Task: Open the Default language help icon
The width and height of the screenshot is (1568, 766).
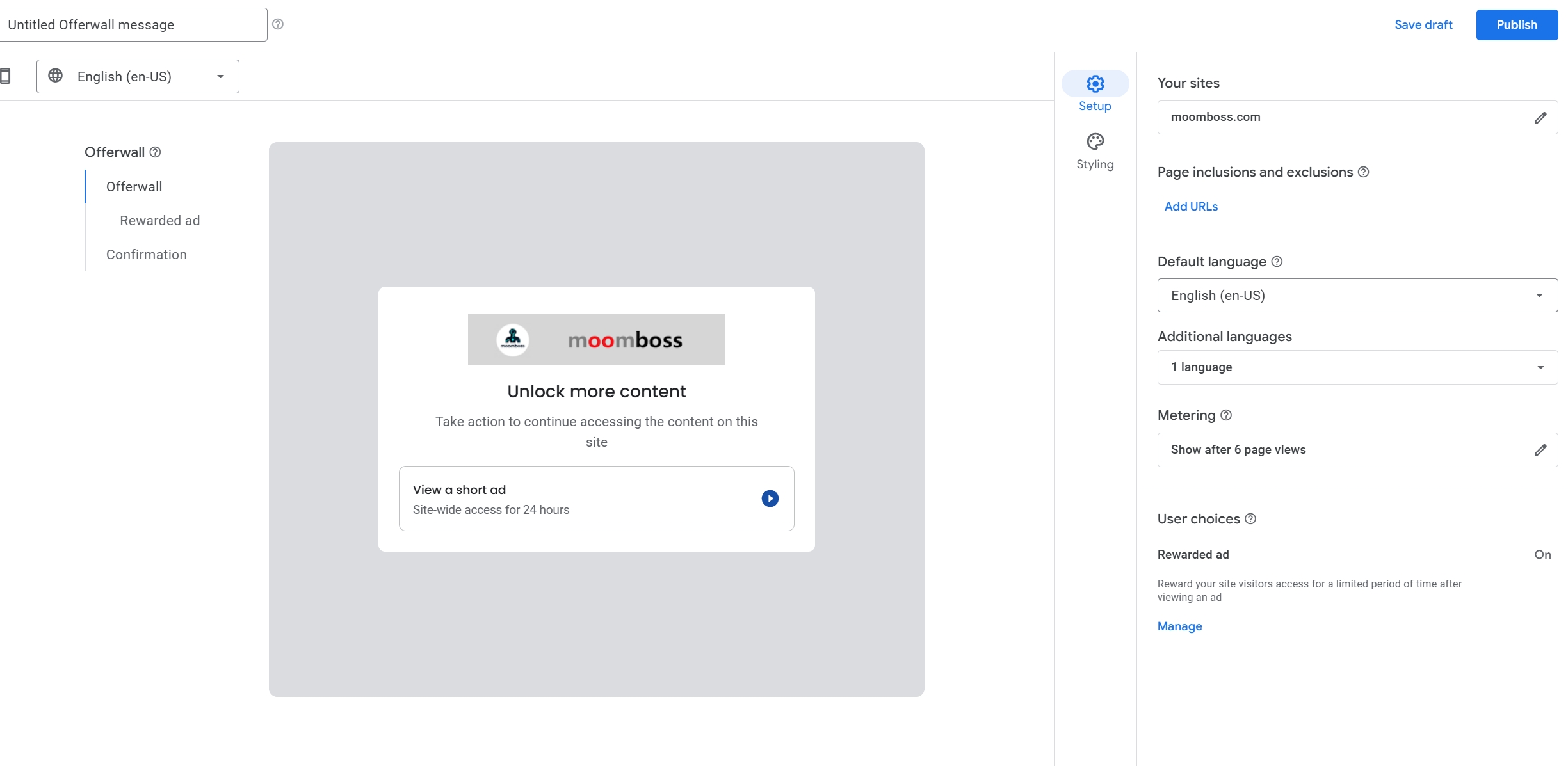Action: (x=1277, y=261)
